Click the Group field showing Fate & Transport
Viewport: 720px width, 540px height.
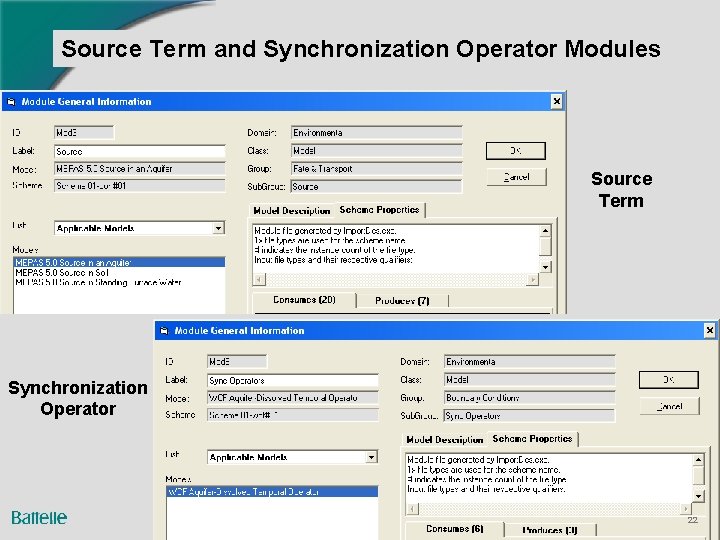point(377,169)
